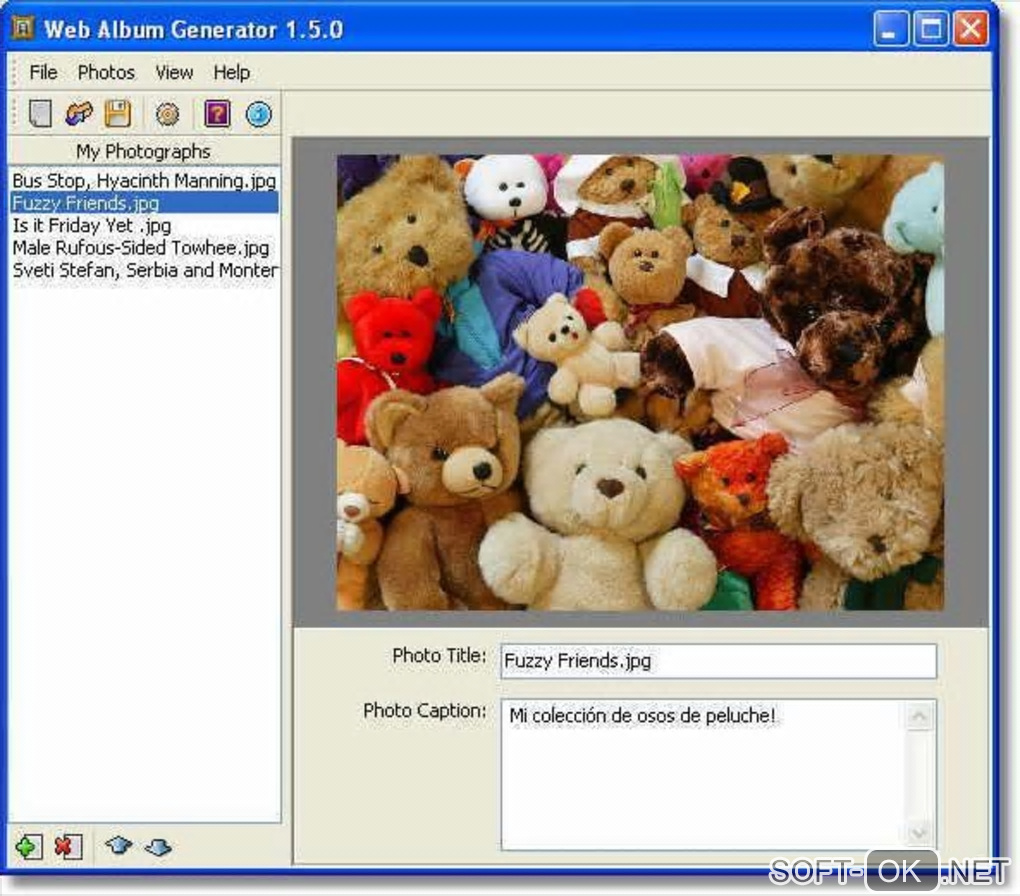The image size is (1020, 896).
Task: Click the My Photographs list header
Action: pos(144,151)
